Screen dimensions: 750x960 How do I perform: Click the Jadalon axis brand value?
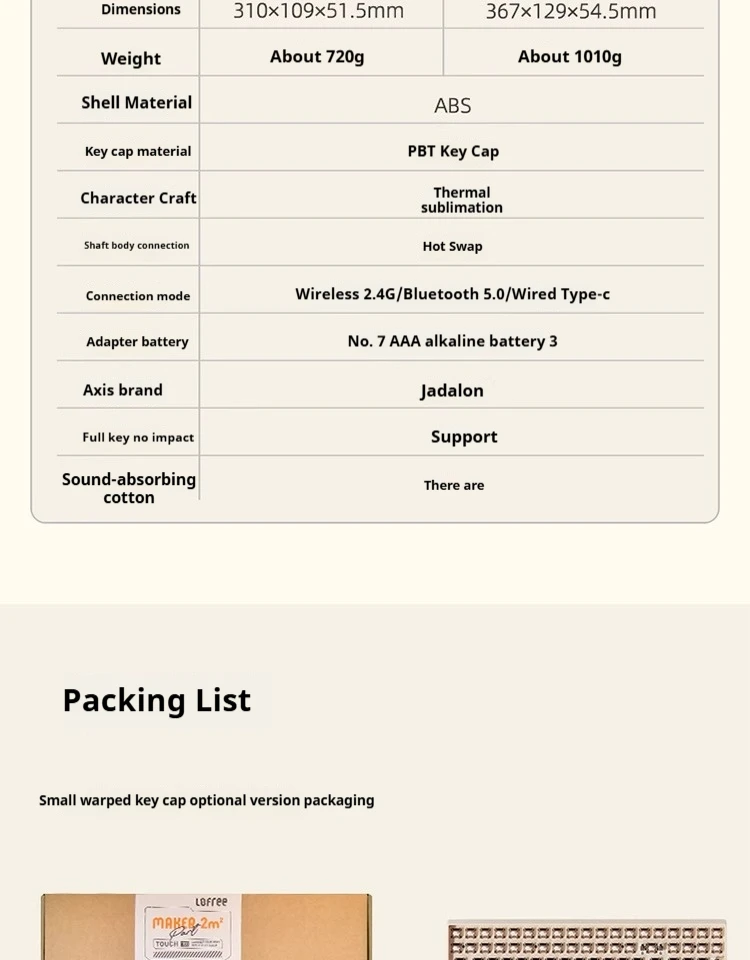coord(452,390)
